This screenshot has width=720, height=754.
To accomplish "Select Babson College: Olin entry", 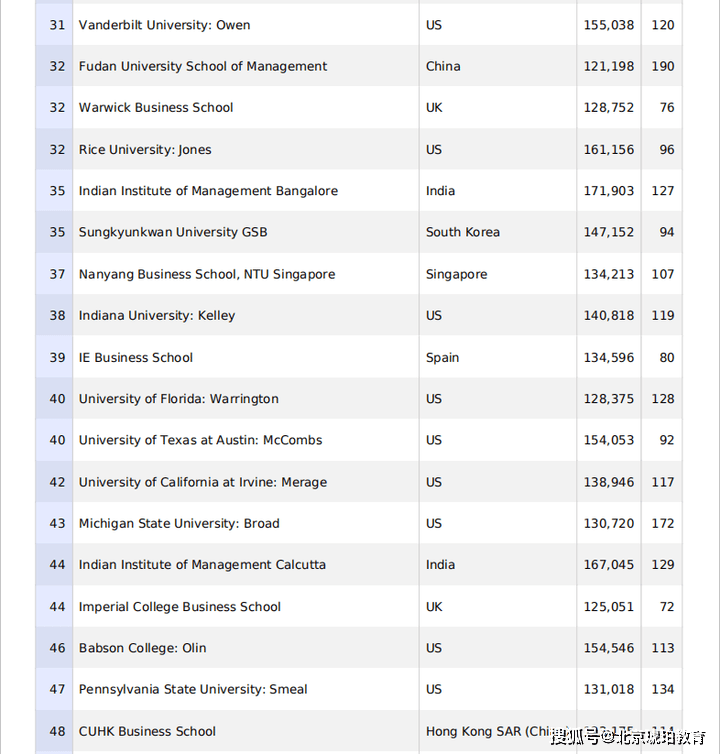I will (143, 648).
